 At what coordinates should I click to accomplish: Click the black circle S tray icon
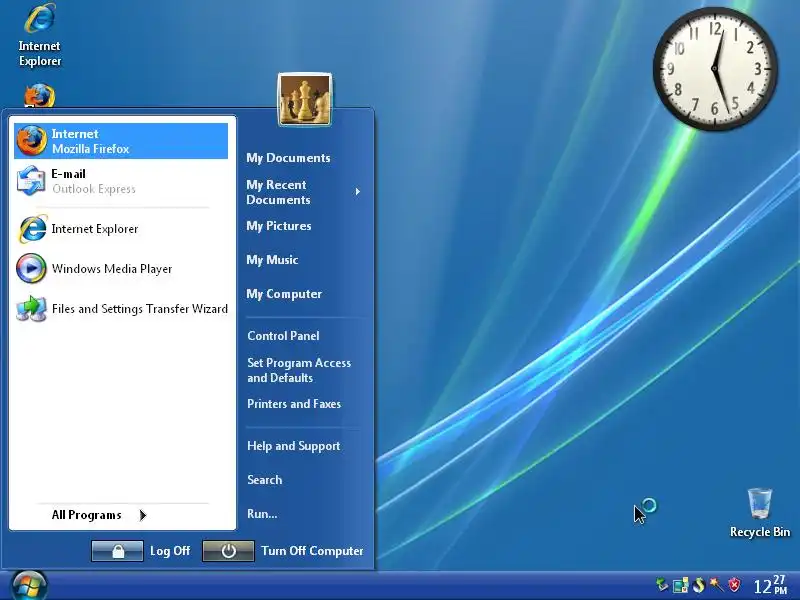tap(698, 585)
